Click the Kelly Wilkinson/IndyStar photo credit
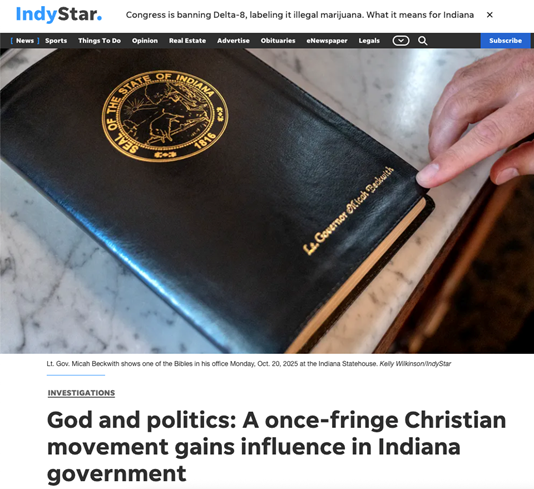The width and height of the screenshot is (534, 489). click(x=415, y=364)
